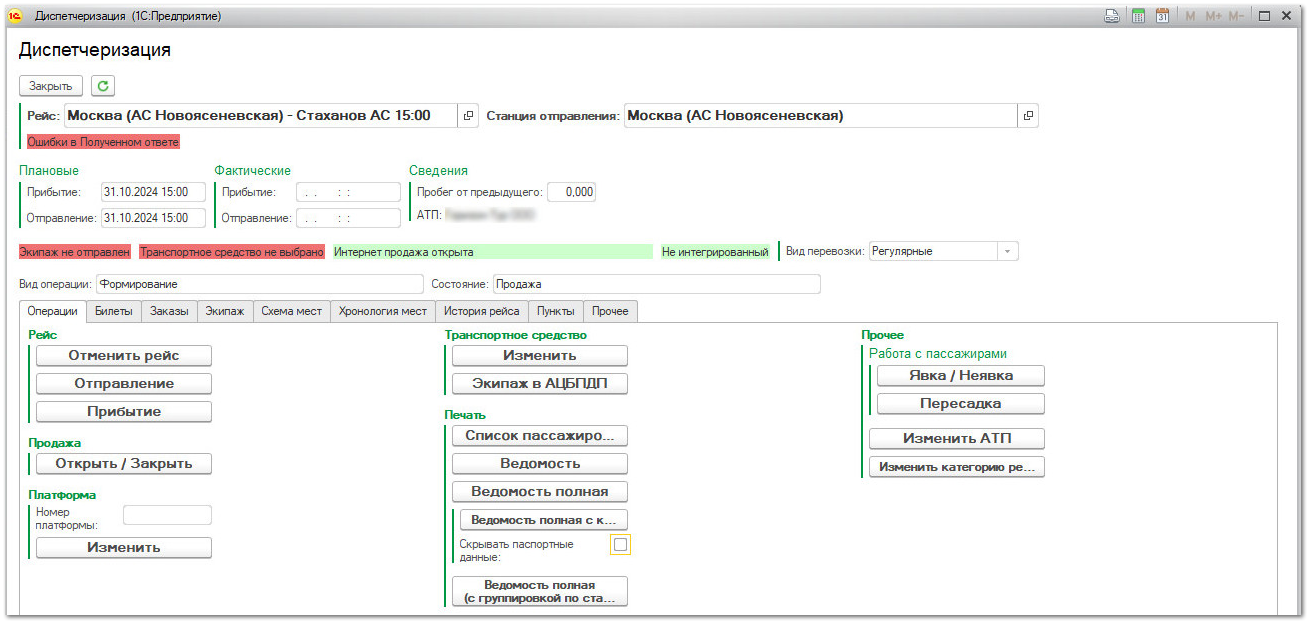
Task: Click the Закрыть button
Action: point(51,86)
